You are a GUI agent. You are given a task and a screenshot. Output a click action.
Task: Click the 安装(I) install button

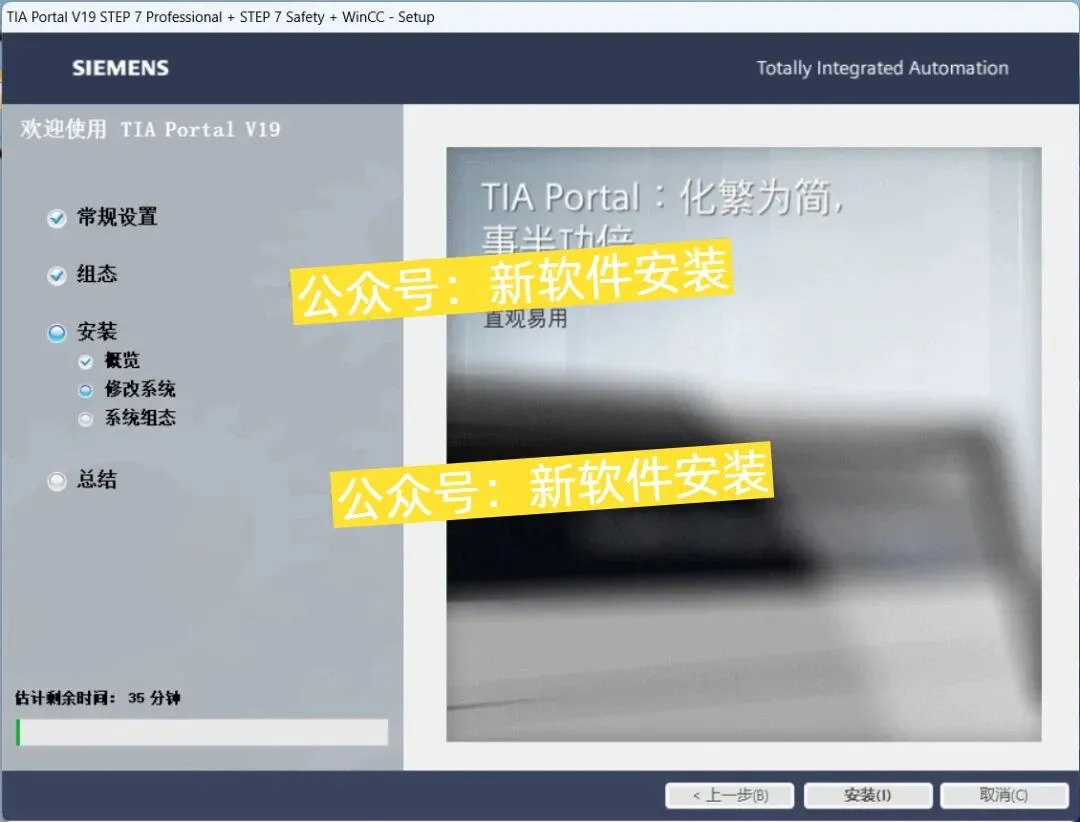(868, 795)
